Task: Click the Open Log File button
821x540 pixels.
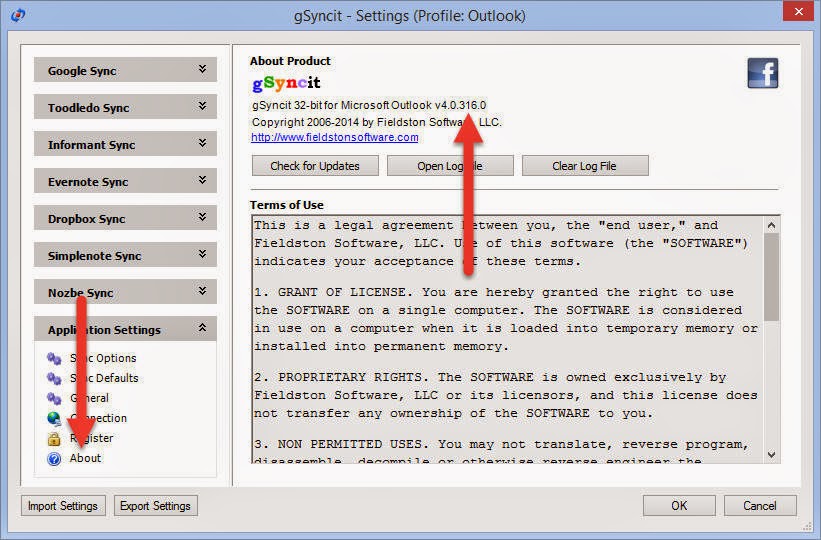Action: (x=450, y=166)
